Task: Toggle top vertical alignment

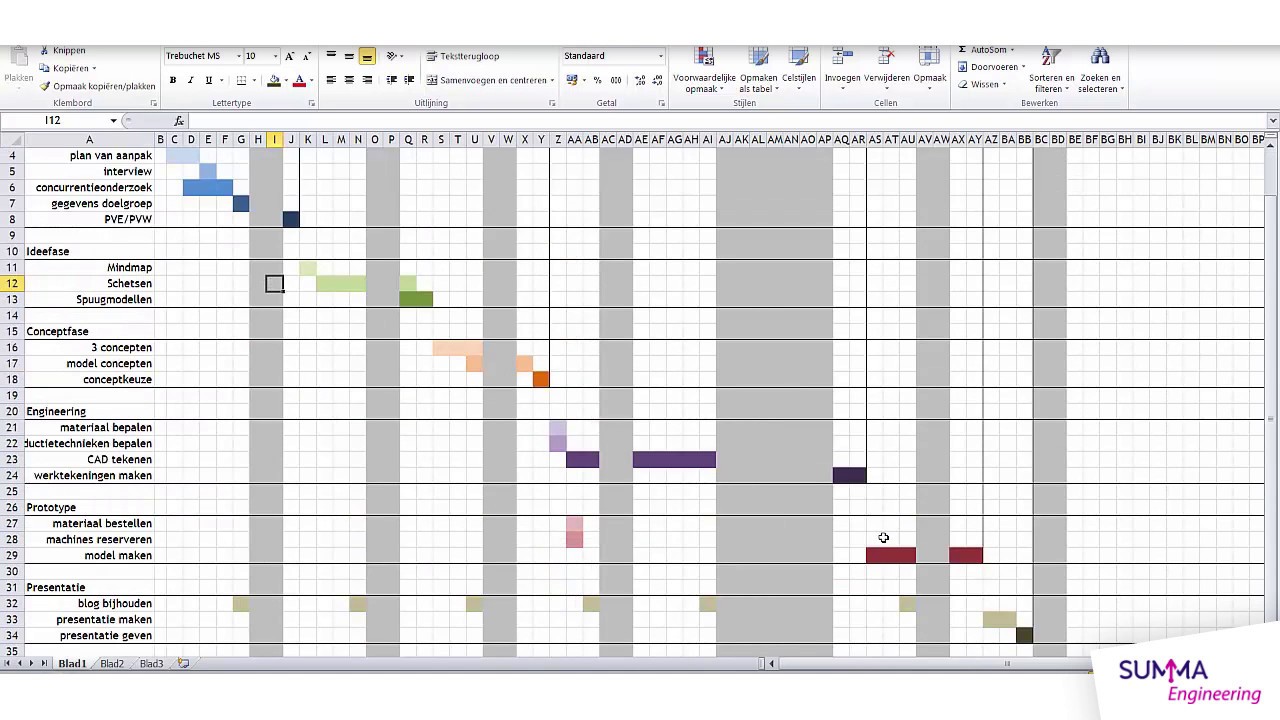Action: coord(331,56)
